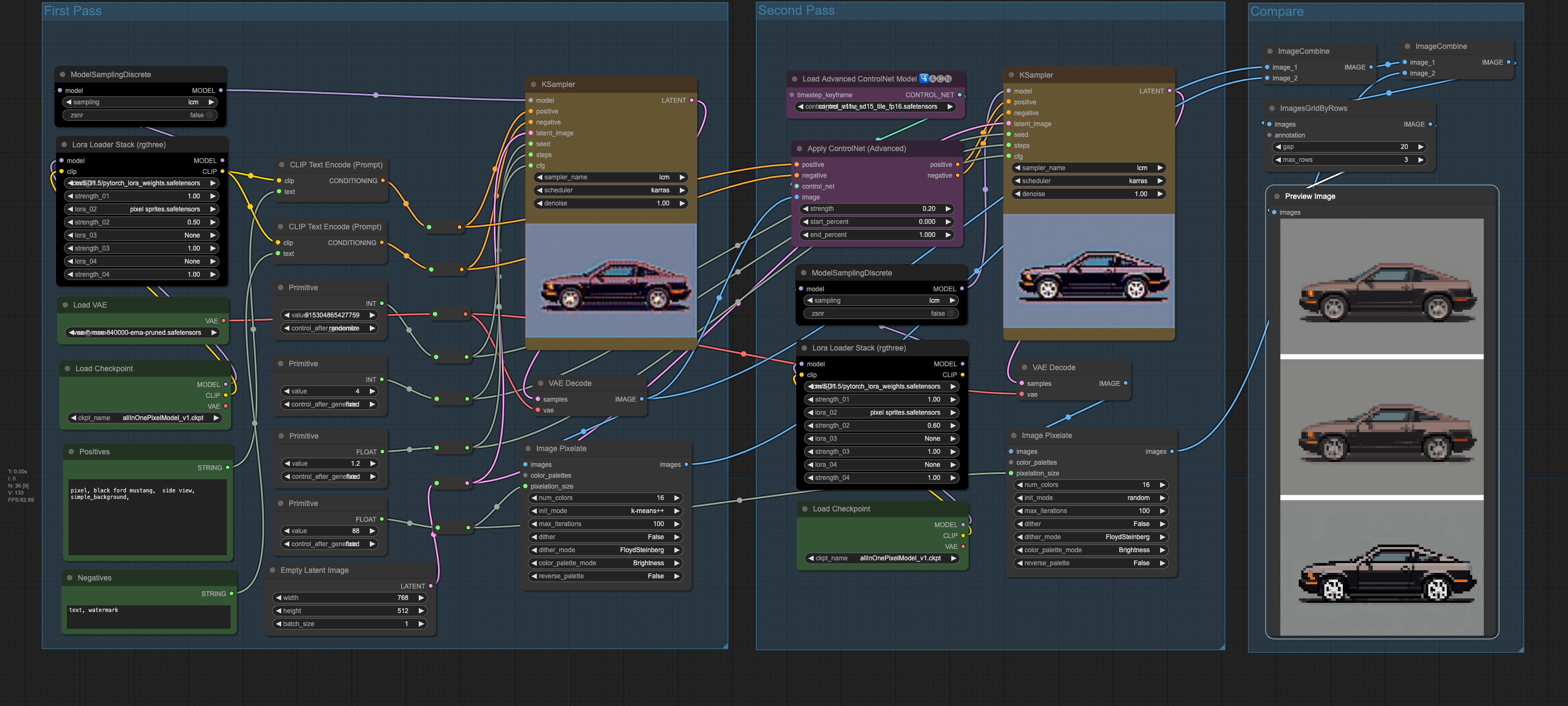Collapse the Load Checkpoint node in Second Pass
This screenshot has height=706, width=1568.
tap(805, 509)
